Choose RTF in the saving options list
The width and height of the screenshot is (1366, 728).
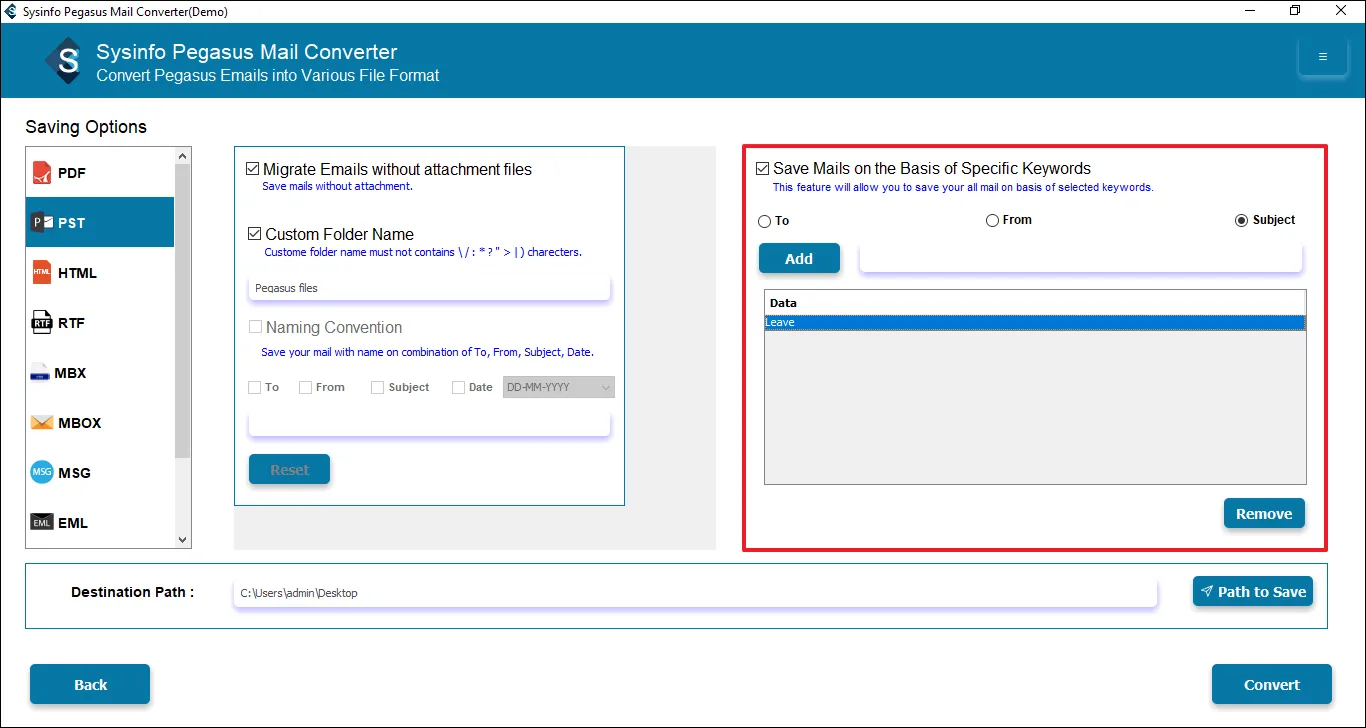[x=100, y=323]
